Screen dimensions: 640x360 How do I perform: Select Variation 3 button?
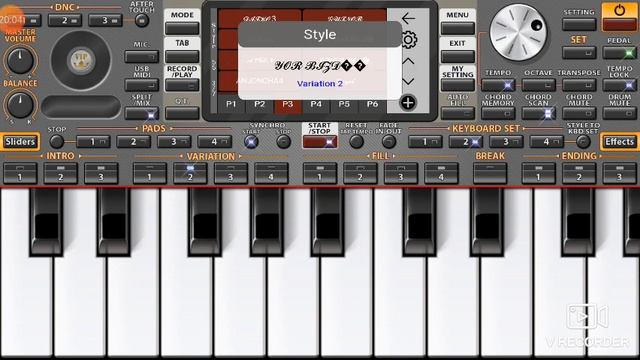pyautogui.click(x=231, y=173)
